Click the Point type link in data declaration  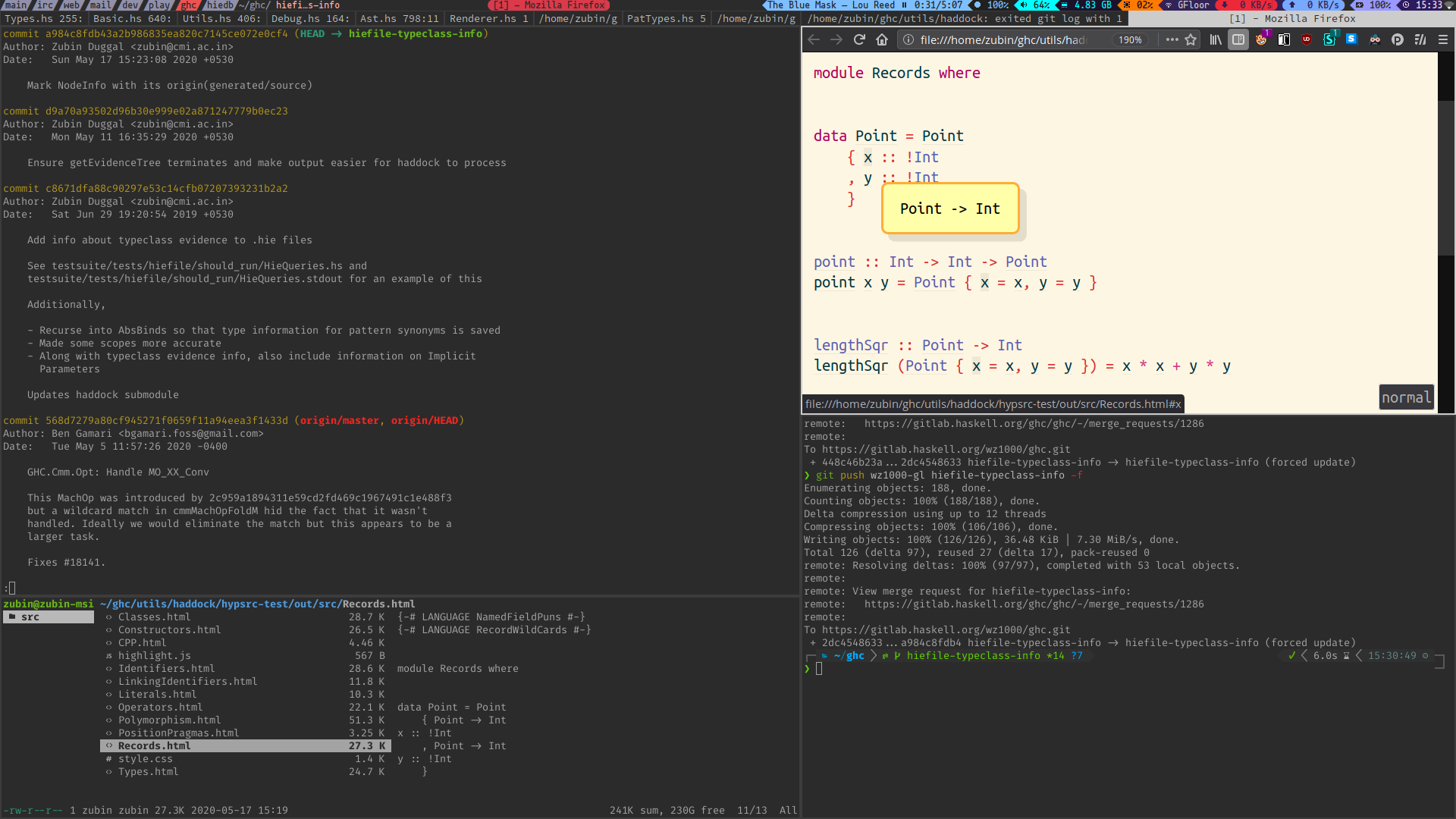pos(876,136)
